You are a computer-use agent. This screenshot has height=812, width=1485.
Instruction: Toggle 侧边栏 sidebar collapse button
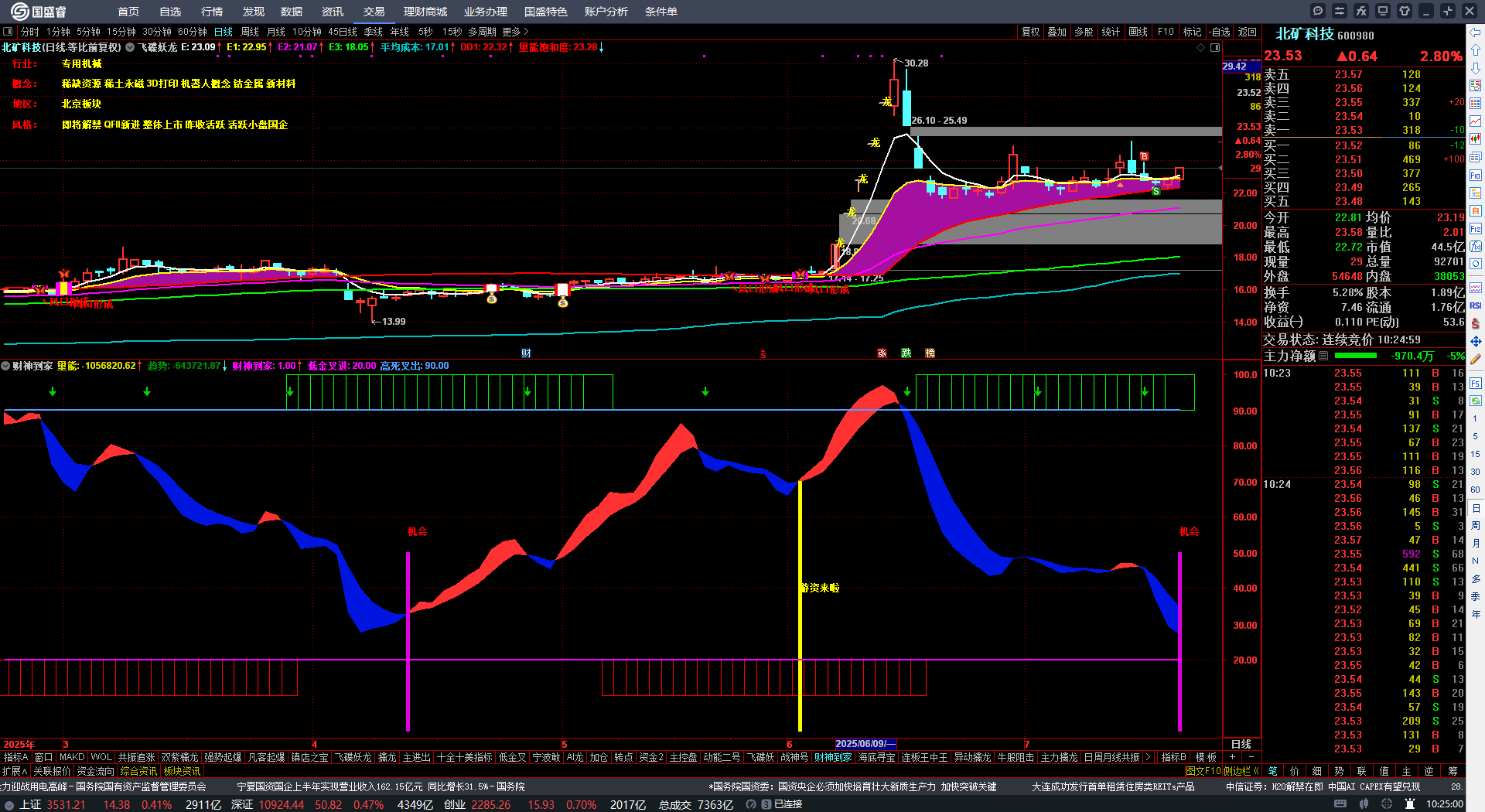(x=1241, y=771)
